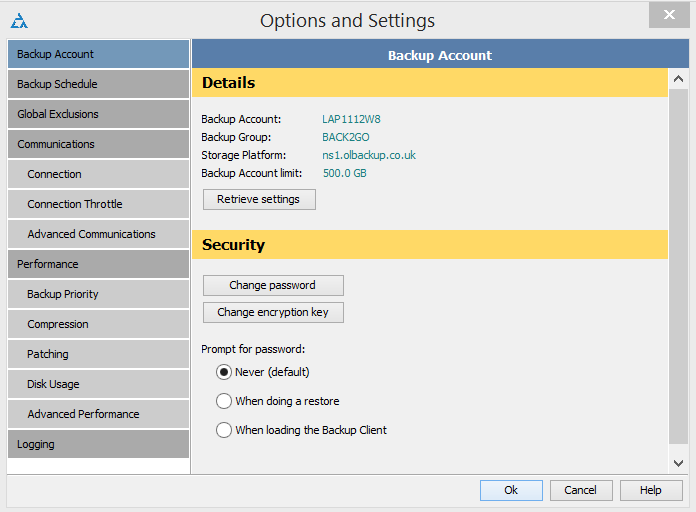Open the Global Exclusions page

(99, 114)
